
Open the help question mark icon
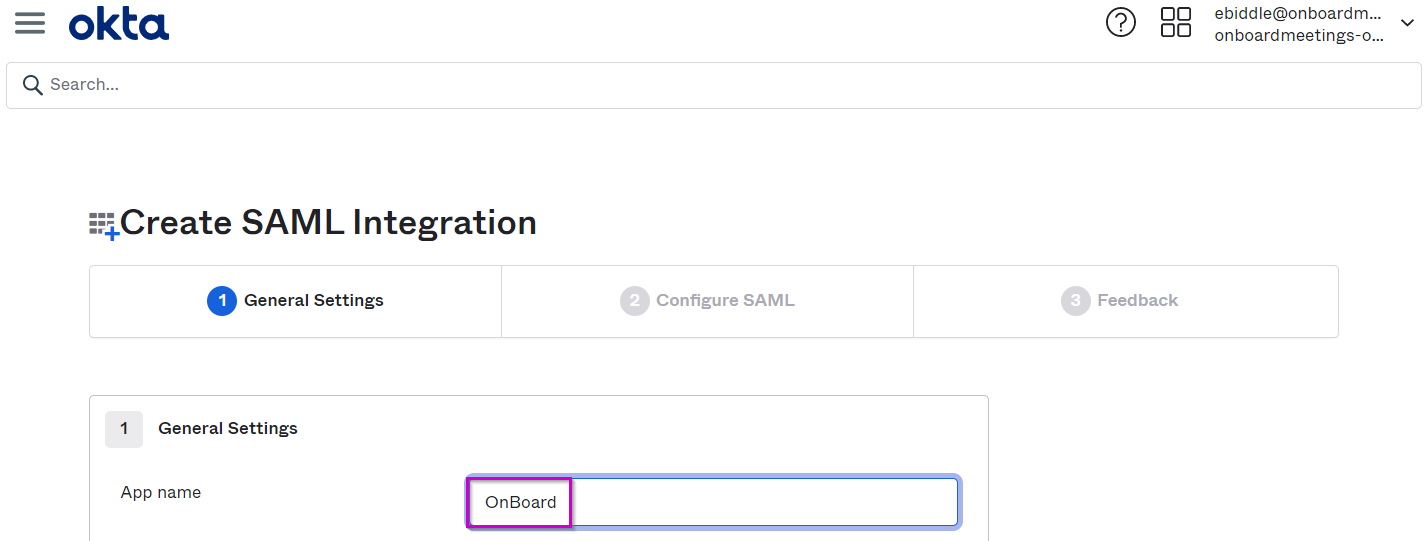coord(1121,22)
